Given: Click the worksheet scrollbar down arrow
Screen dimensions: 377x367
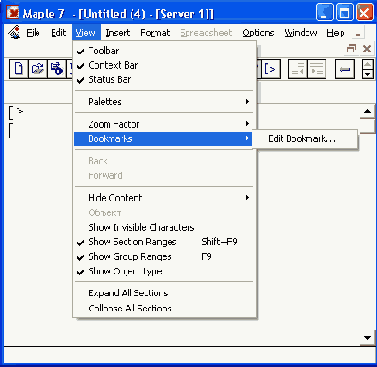Looking at the screenshot, I should pos(367,338).
